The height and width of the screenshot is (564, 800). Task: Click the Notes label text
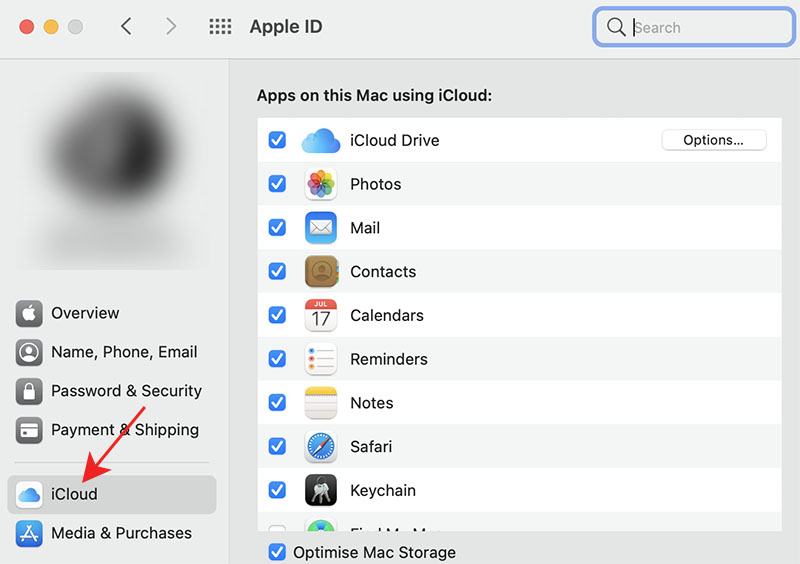pyautogui.click(x=371, y=403)
